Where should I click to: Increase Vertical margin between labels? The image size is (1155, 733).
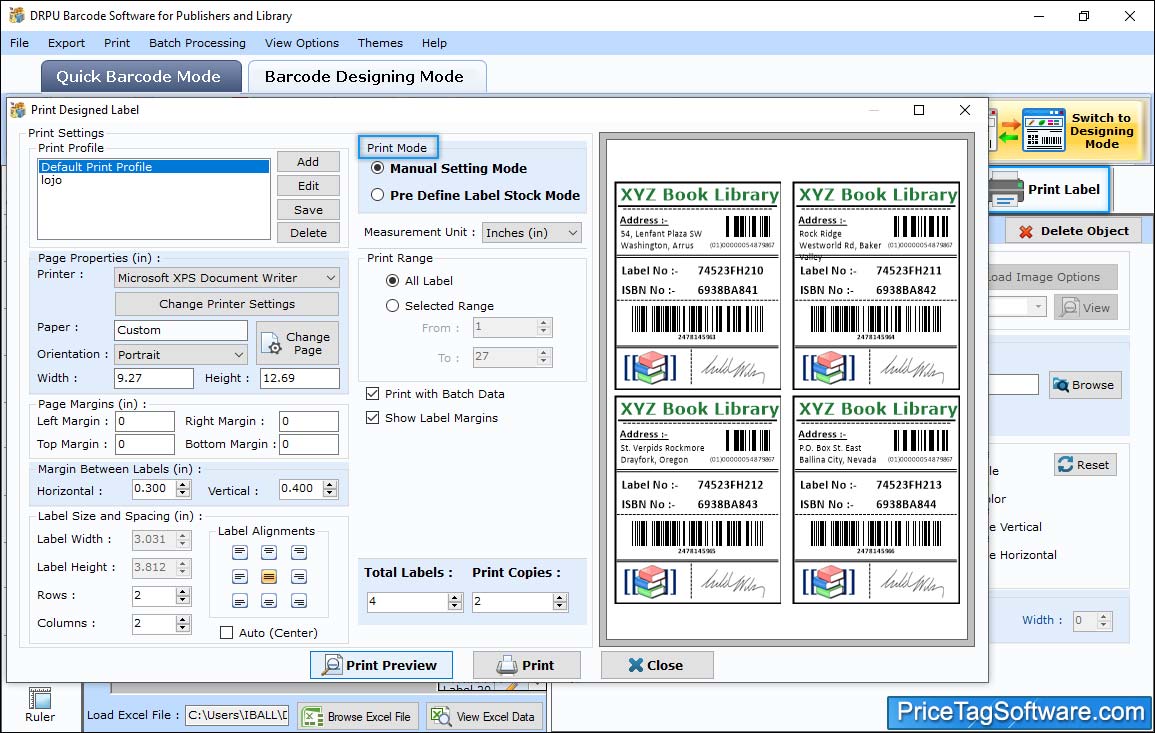point(330,484)
